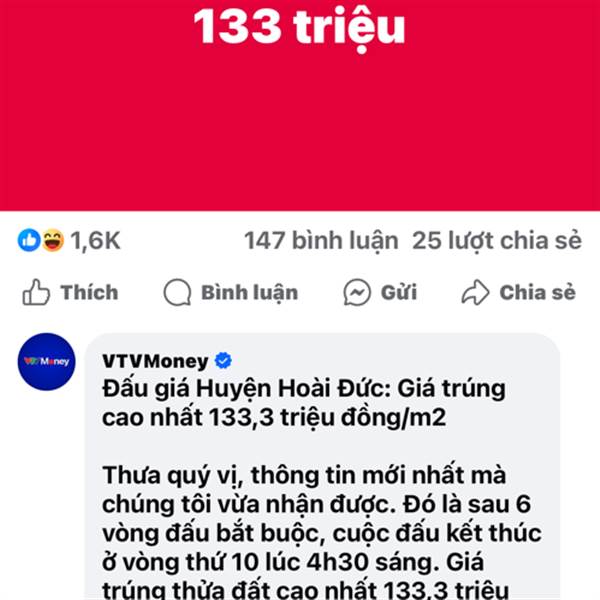
Task: Click the Thích button label
Action: point(90,292)
